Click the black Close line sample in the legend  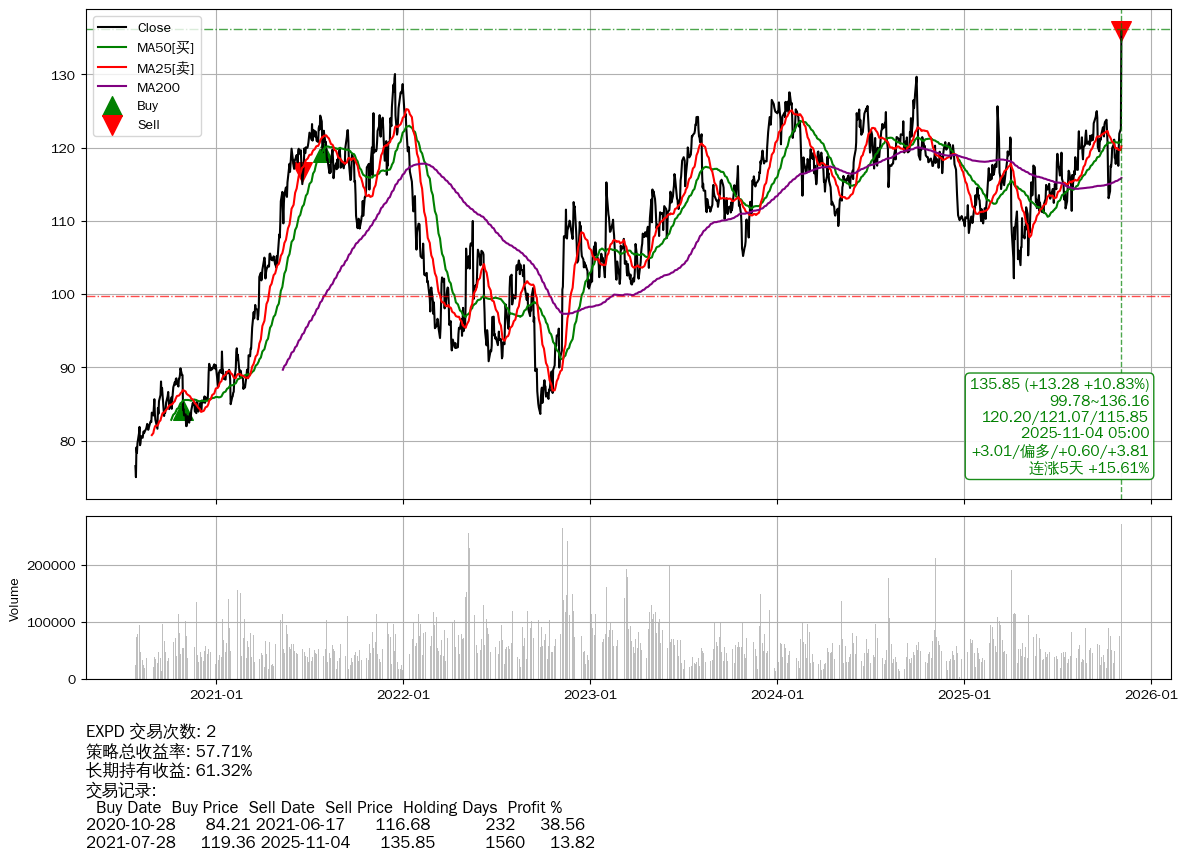pos(112,28)
